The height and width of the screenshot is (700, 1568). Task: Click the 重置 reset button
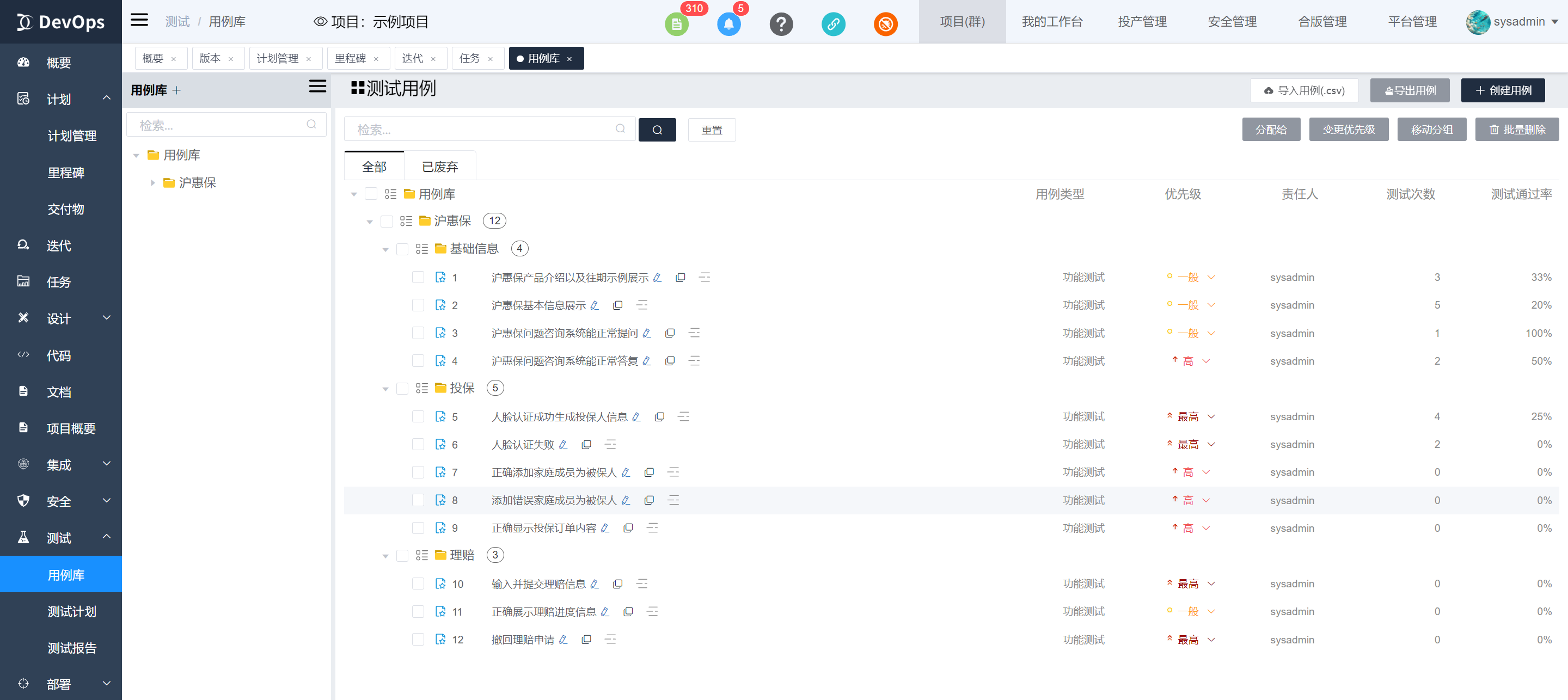[711, 130]
